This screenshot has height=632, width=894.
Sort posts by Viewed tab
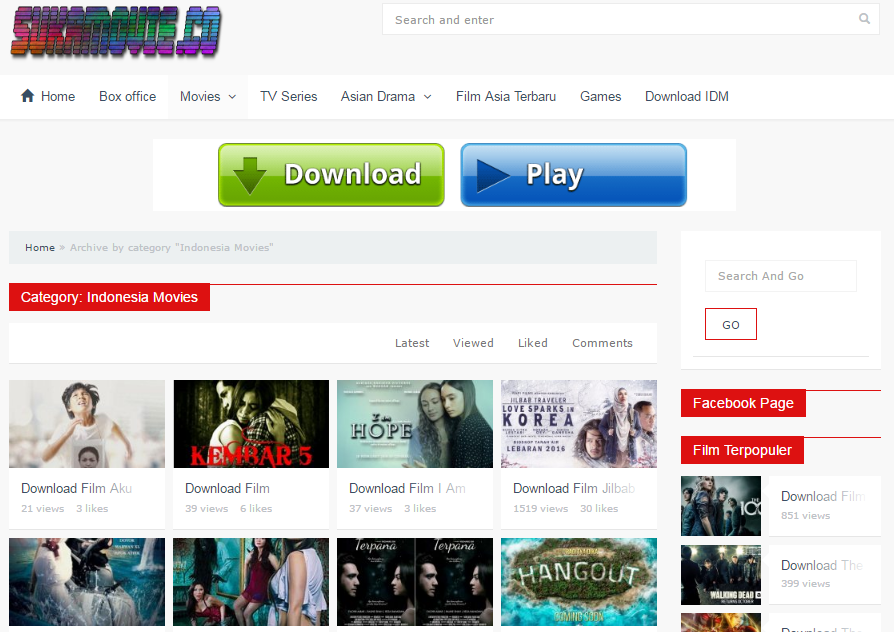(473, 343)
